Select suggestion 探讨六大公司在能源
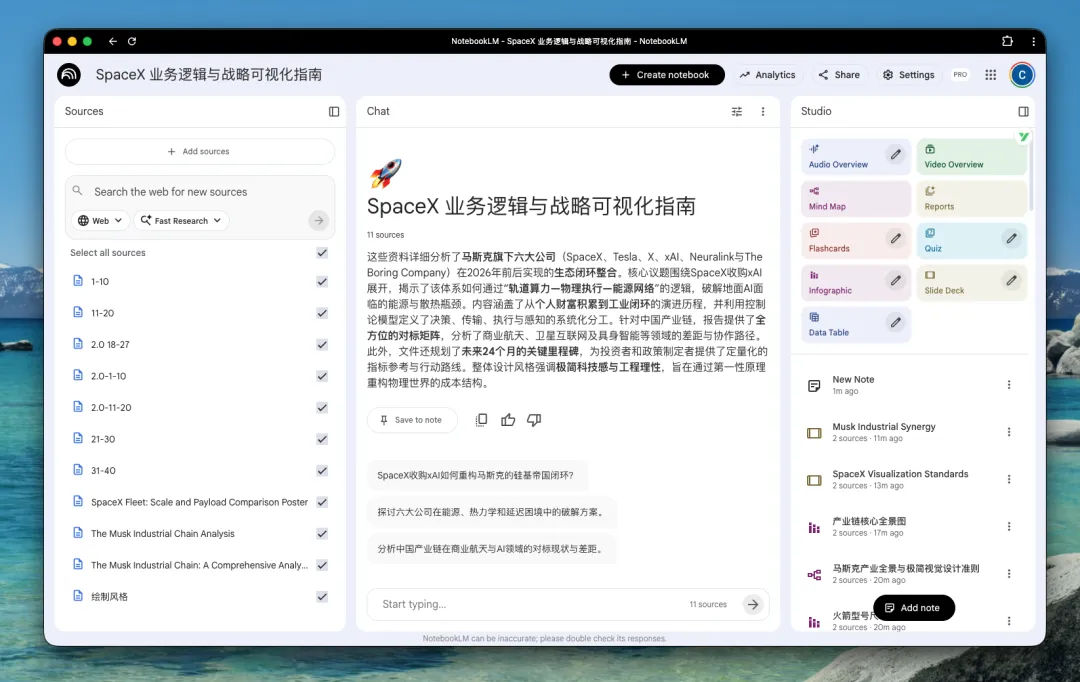1080x682 pixels. (492, 512)
